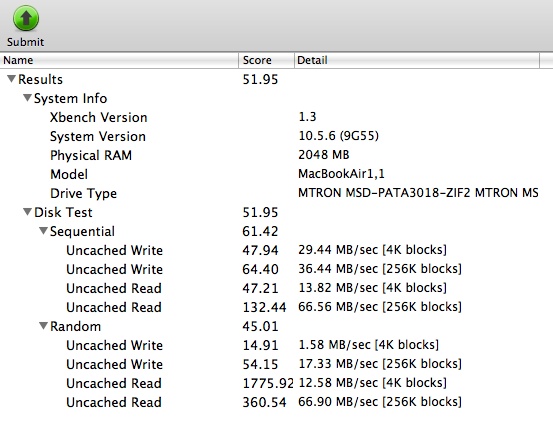553x424 pixels.
Task: Select Uncached Write row scoring 64.40
Action: [276, 269]
